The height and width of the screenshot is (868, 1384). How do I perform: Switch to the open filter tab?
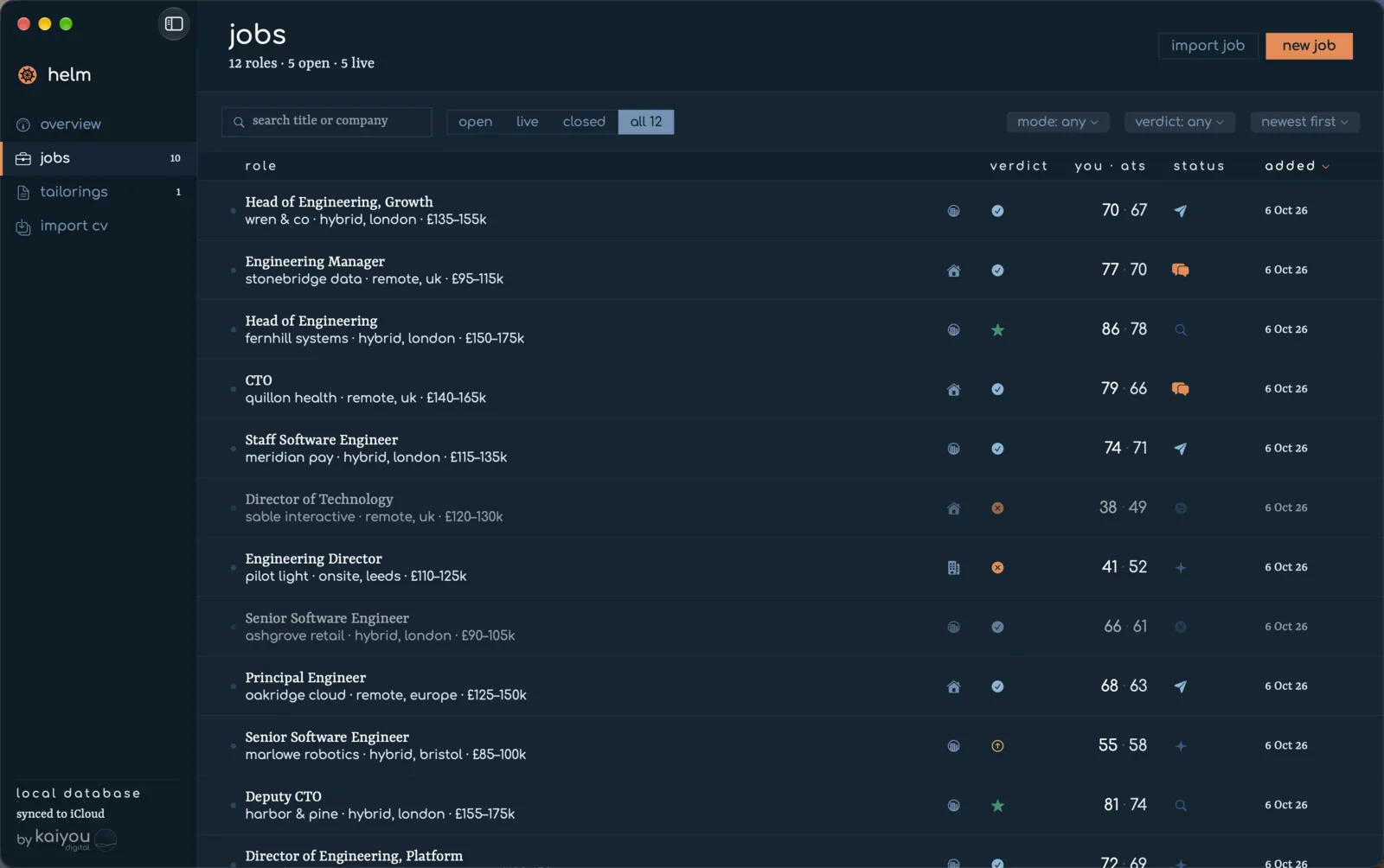[475, 122]
